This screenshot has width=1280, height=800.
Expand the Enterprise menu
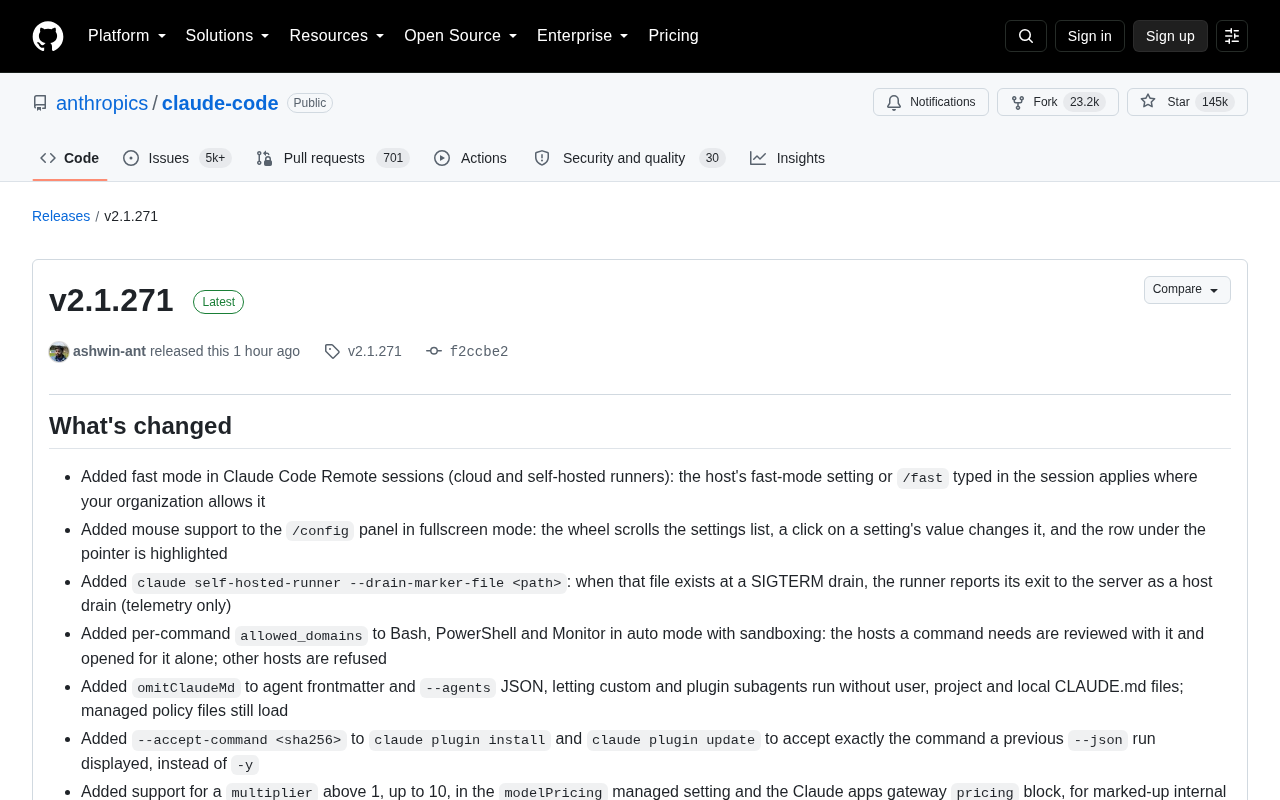583,36
